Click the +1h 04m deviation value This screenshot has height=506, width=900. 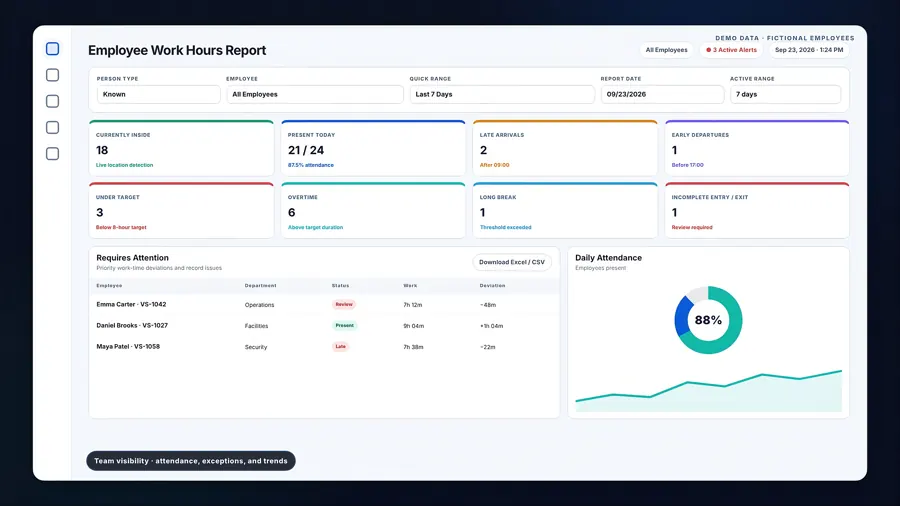pos(491,326)
